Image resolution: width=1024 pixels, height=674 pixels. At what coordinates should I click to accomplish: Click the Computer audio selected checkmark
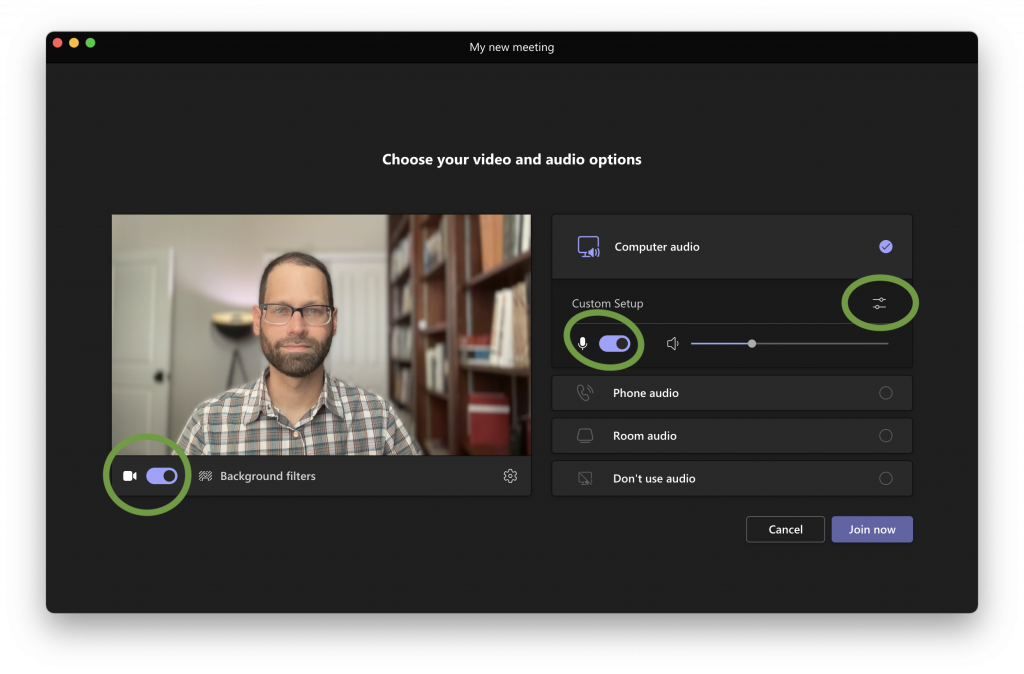(x=884, y=246)
